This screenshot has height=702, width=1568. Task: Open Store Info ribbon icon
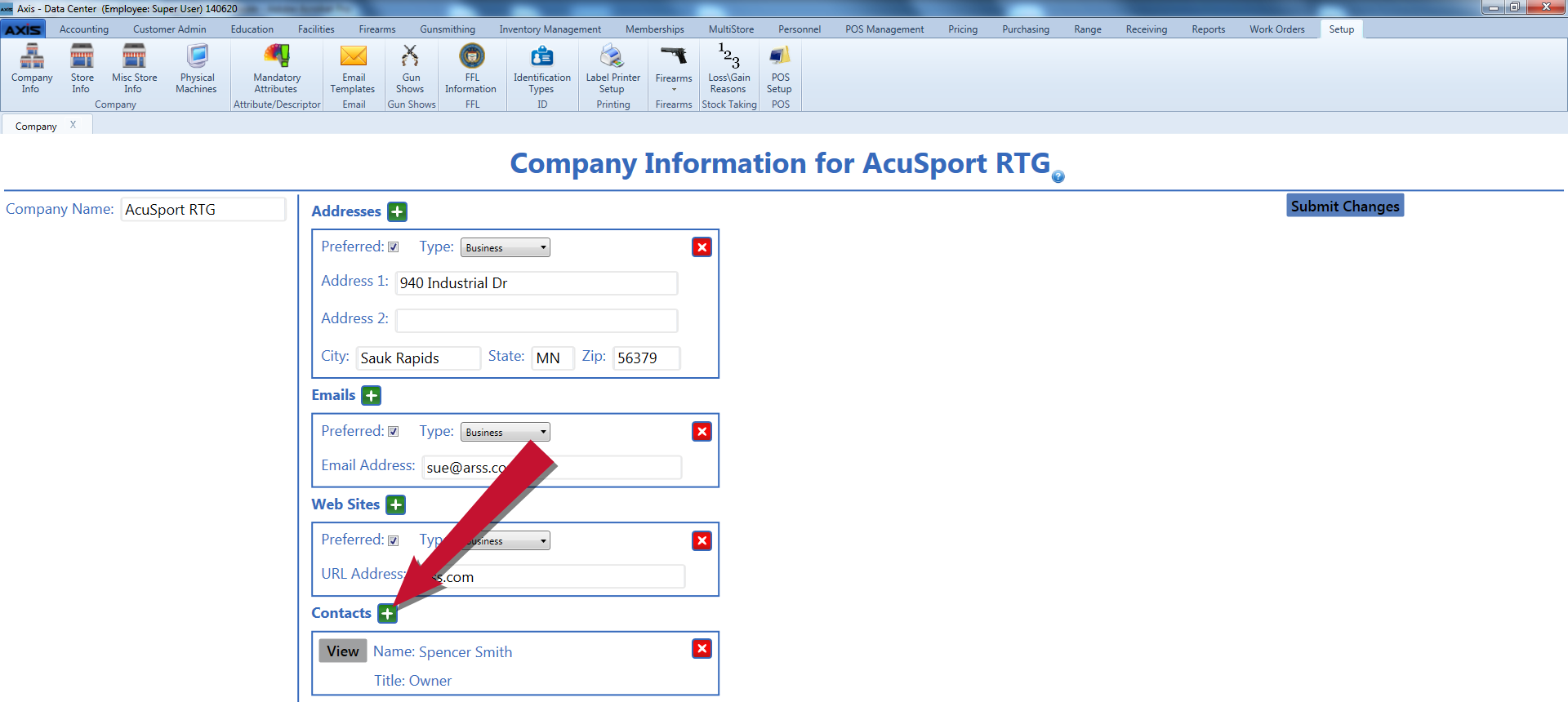click(x=82, y=69)
